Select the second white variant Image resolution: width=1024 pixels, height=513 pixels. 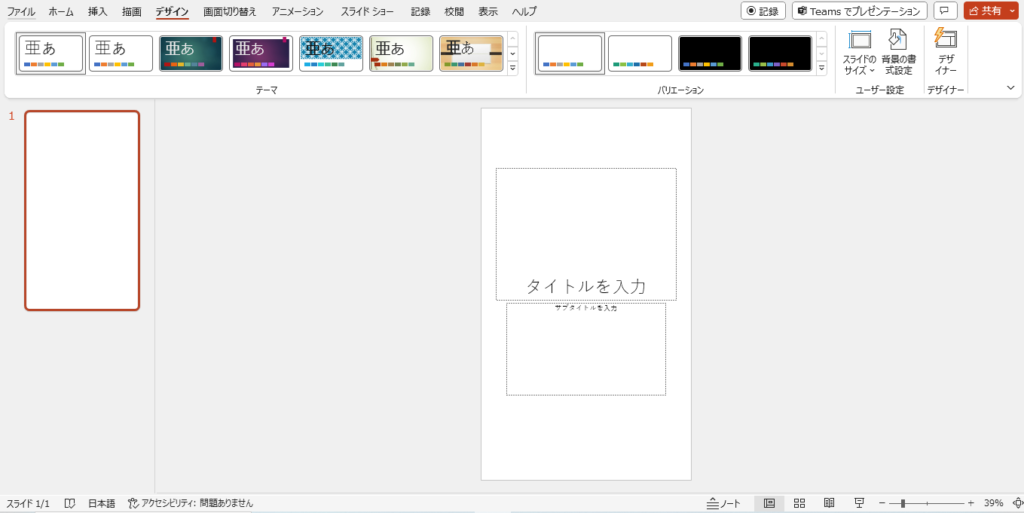point(640,53)
